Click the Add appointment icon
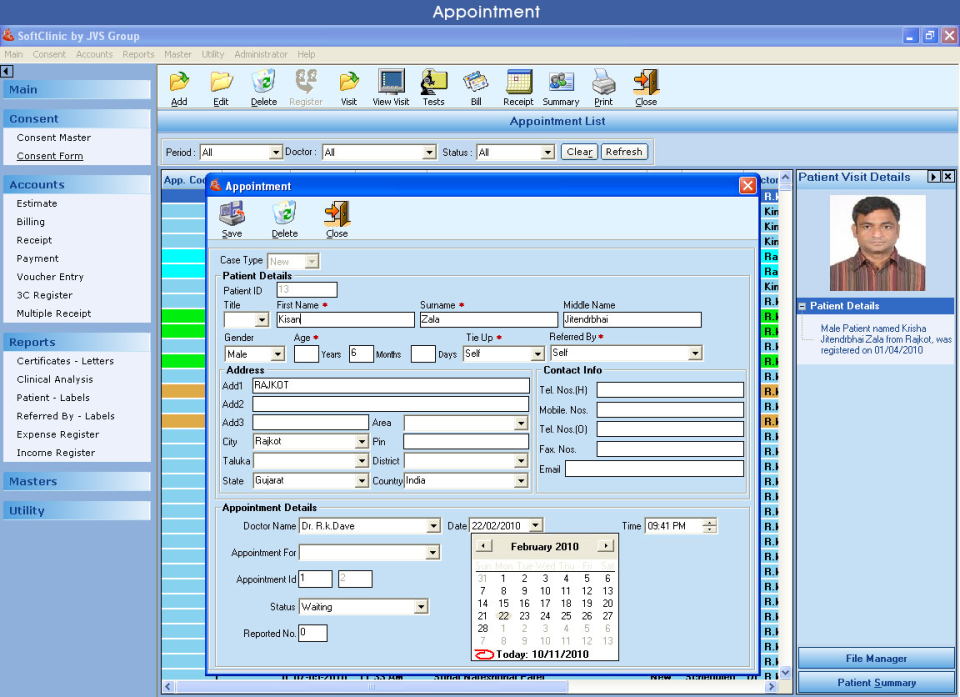960x697 pixels. point(178,86)
